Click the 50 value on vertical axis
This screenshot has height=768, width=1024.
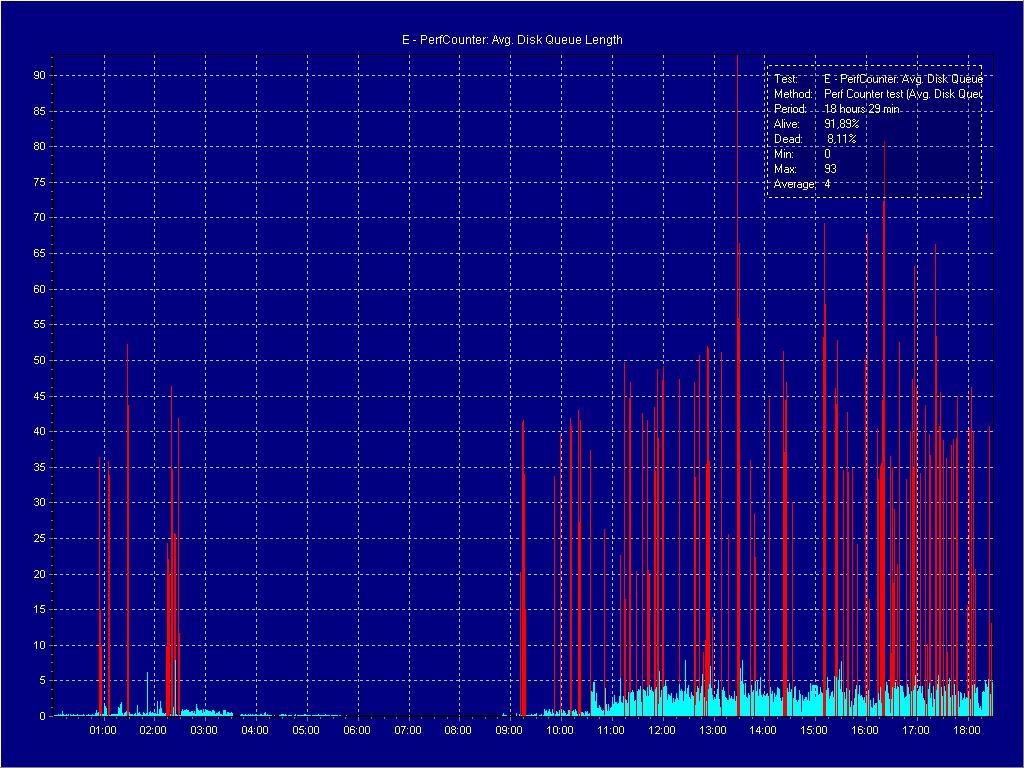(x=39, y=360)
